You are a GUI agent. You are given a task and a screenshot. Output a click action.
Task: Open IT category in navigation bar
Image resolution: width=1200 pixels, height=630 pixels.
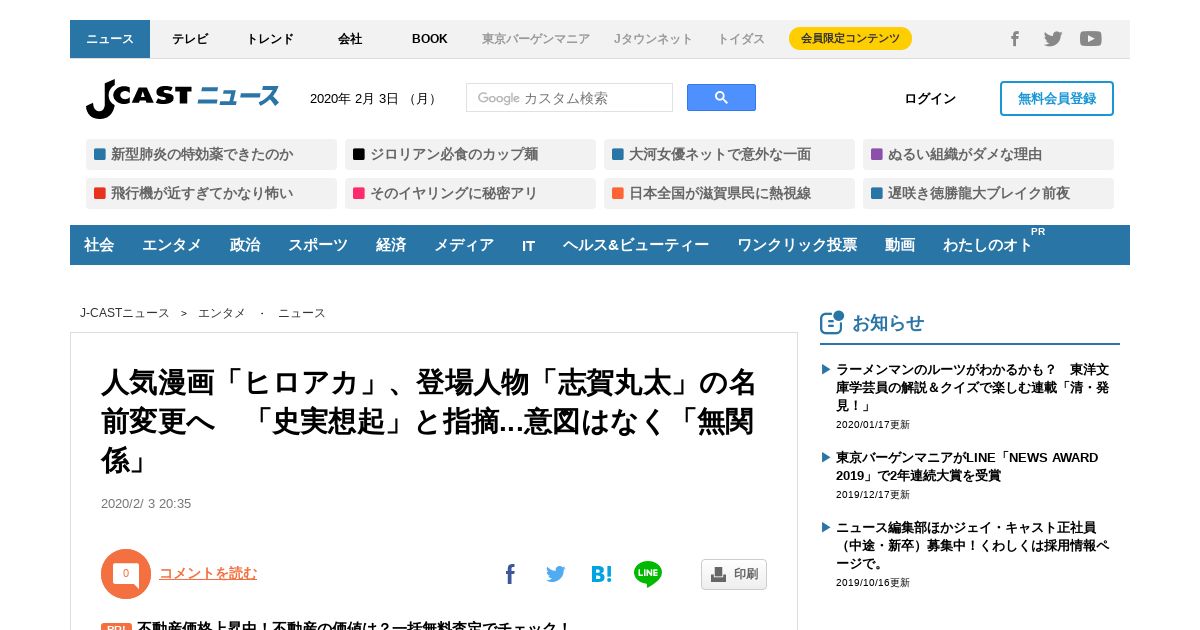pyautogui.click(x=528, y=245)
